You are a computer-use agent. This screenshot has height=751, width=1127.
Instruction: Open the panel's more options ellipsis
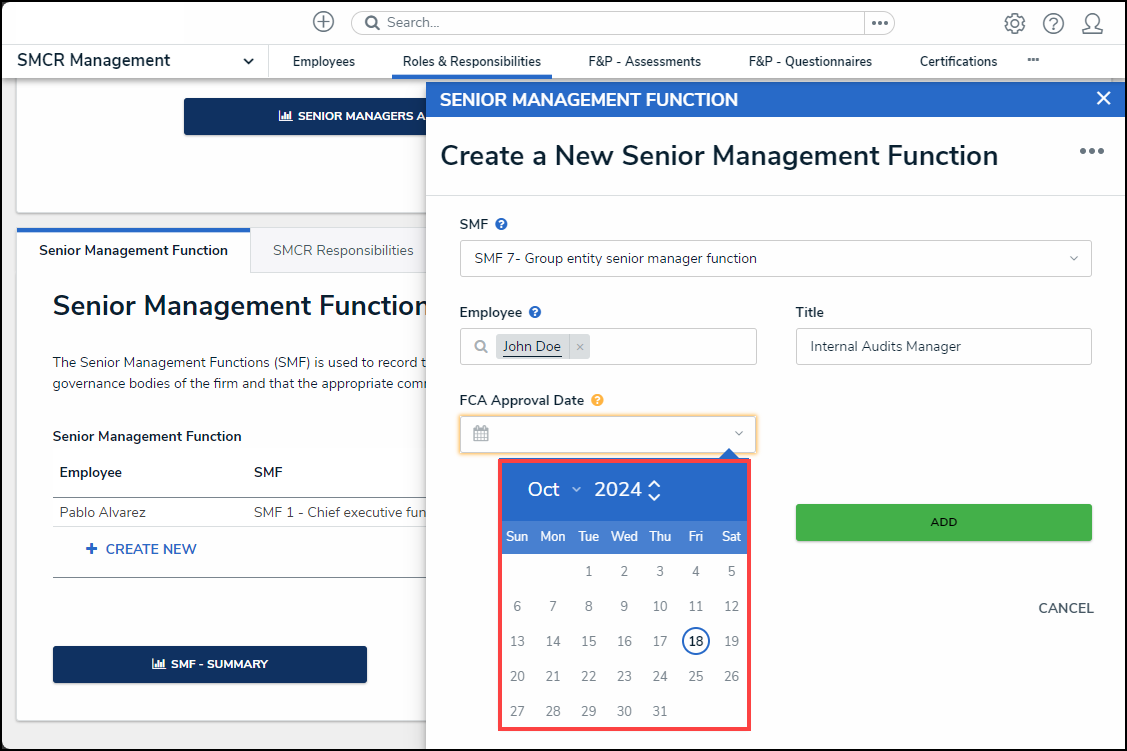(x=1091, y=151)
